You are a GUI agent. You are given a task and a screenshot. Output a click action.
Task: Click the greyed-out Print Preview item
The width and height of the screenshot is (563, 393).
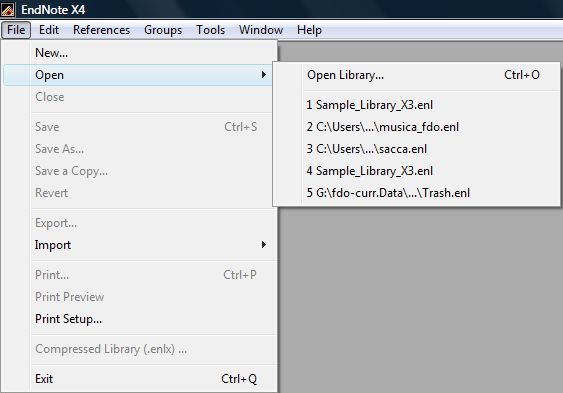pyautogui.click(x=140, y=297)
